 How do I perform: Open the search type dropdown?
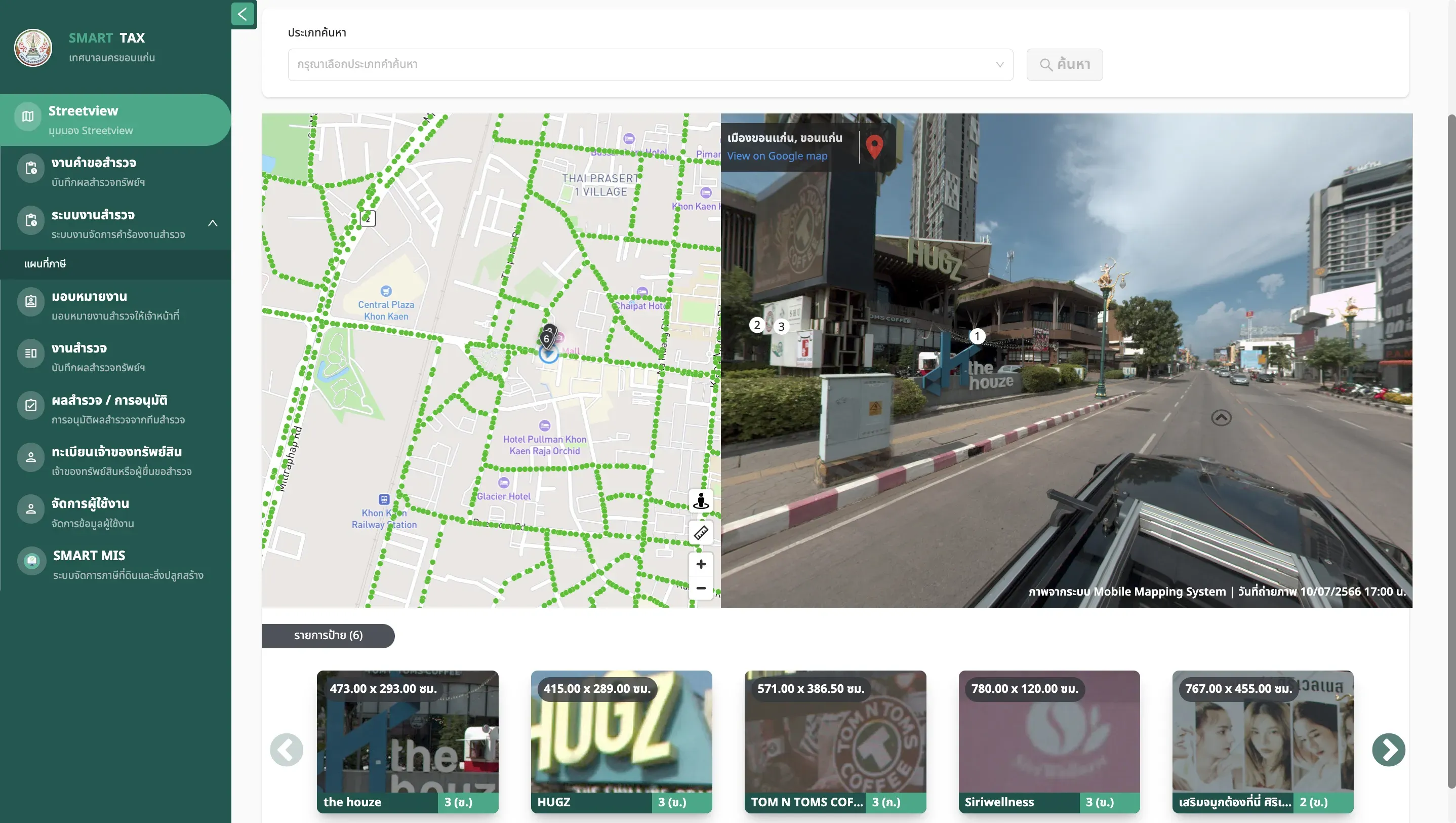pyautogui.click(x=650, y=64)
